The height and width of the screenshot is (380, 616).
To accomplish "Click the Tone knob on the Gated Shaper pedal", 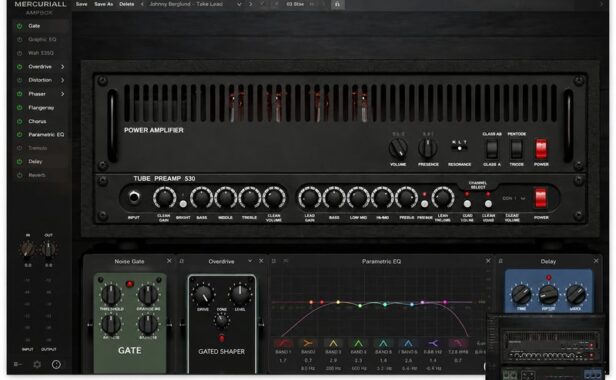I will coord(222,321).
